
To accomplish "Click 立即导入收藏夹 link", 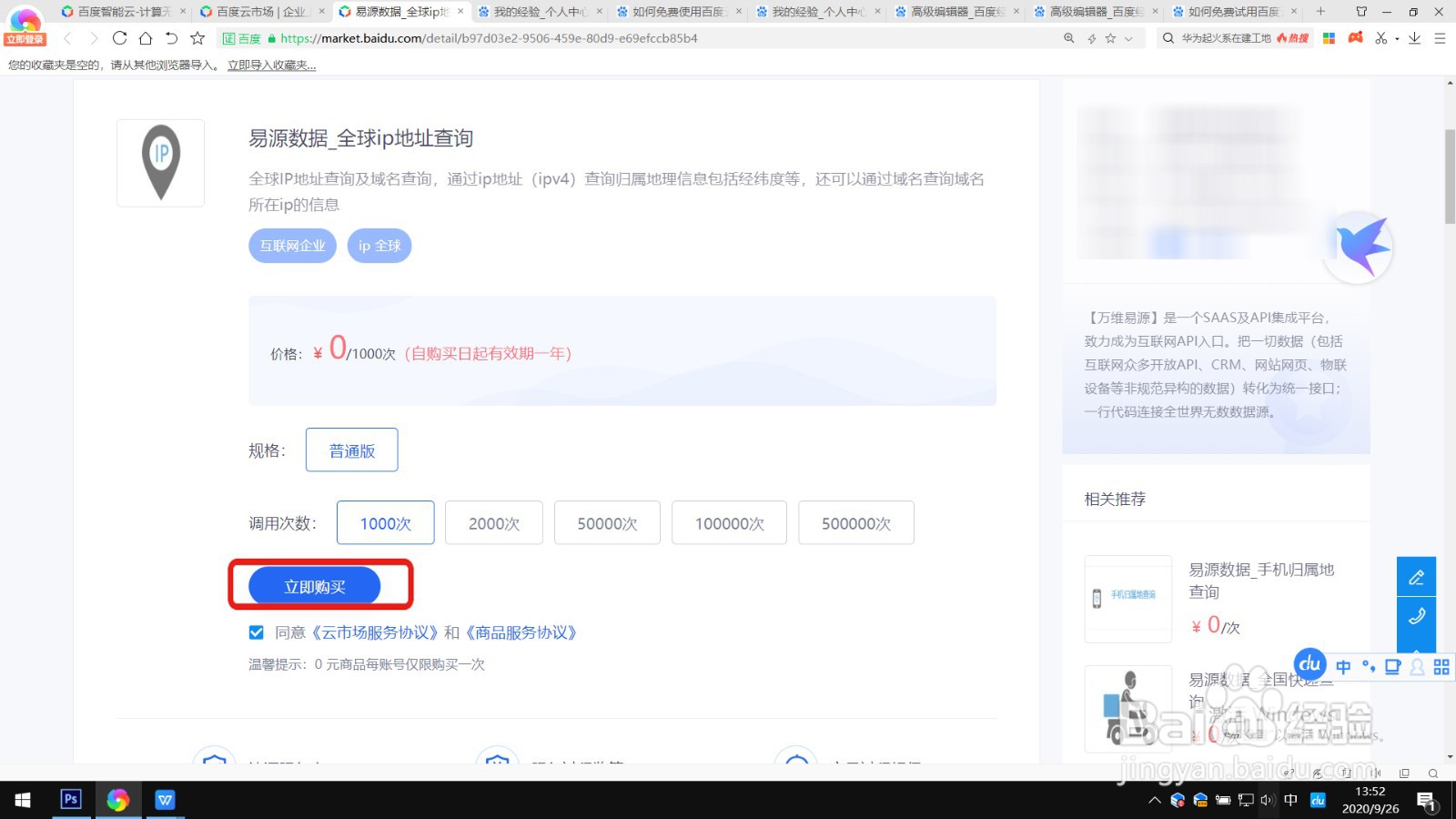I will click(271, 66).
